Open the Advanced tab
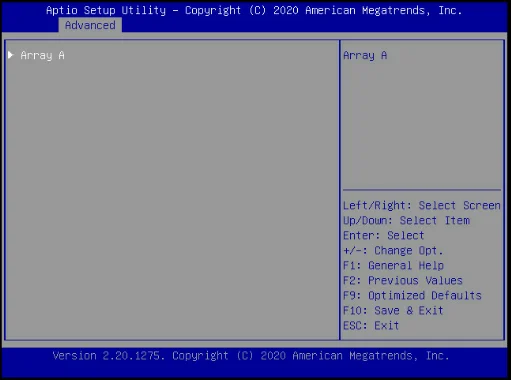511x380 pixels. click(90, 25)
